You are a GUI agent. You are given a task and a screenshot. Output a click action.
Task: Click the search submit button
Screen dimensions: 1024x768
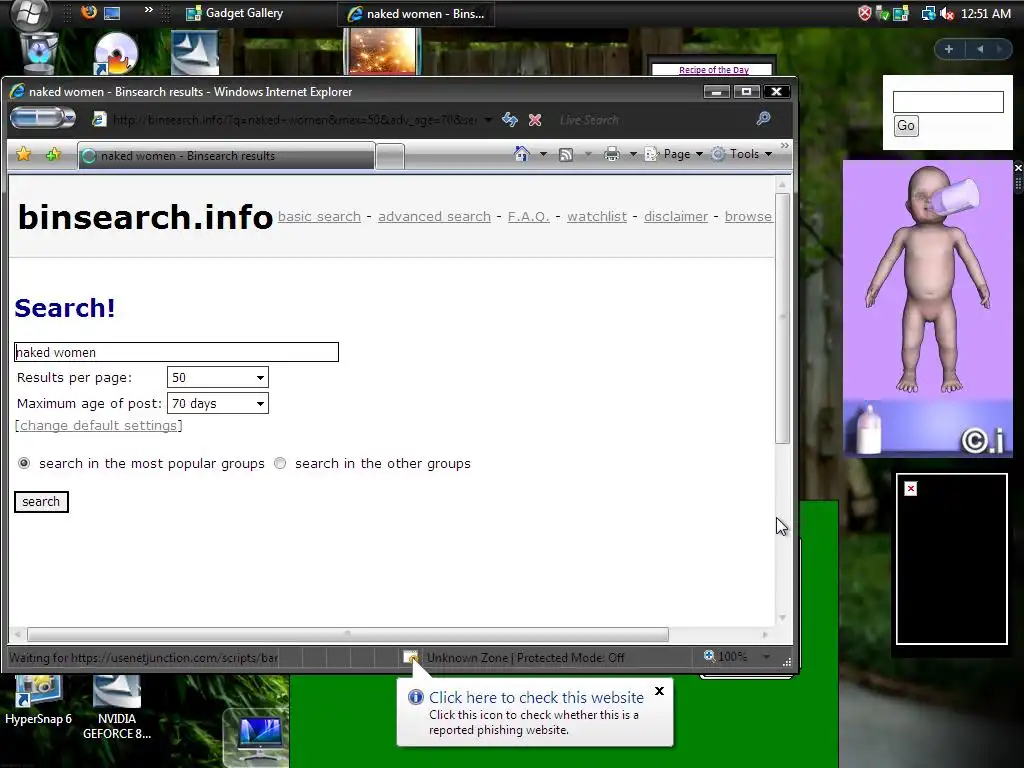41,502
